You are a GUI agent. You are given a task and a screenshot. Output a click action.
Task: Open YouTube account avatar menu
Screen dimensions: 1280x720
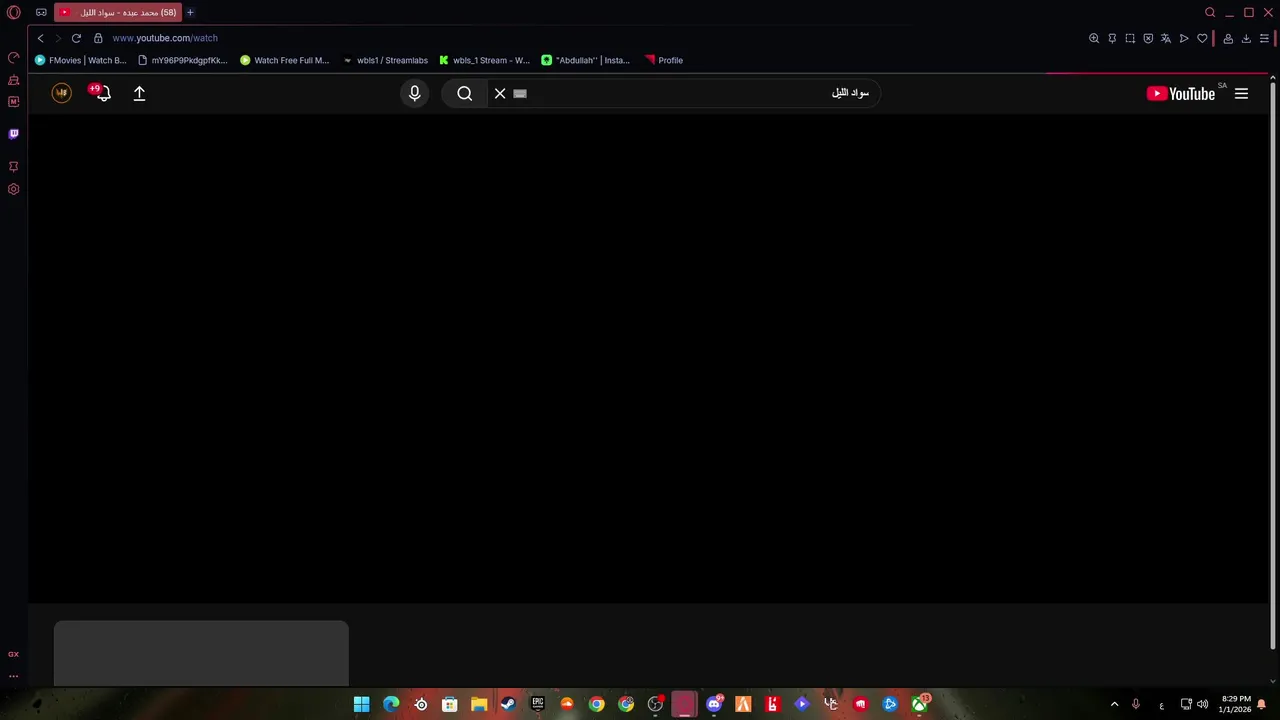62,93
